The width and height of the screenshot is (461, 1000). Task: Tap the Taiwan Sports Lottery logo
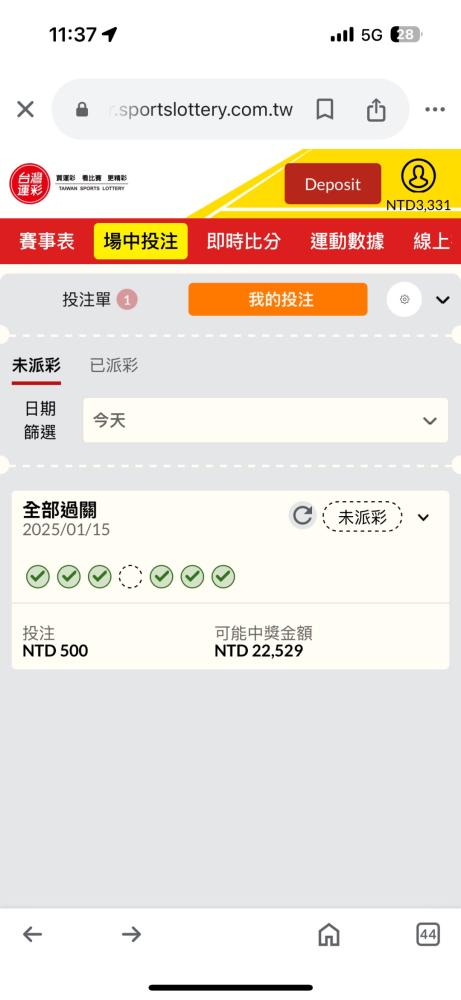[x=69, y=184]
